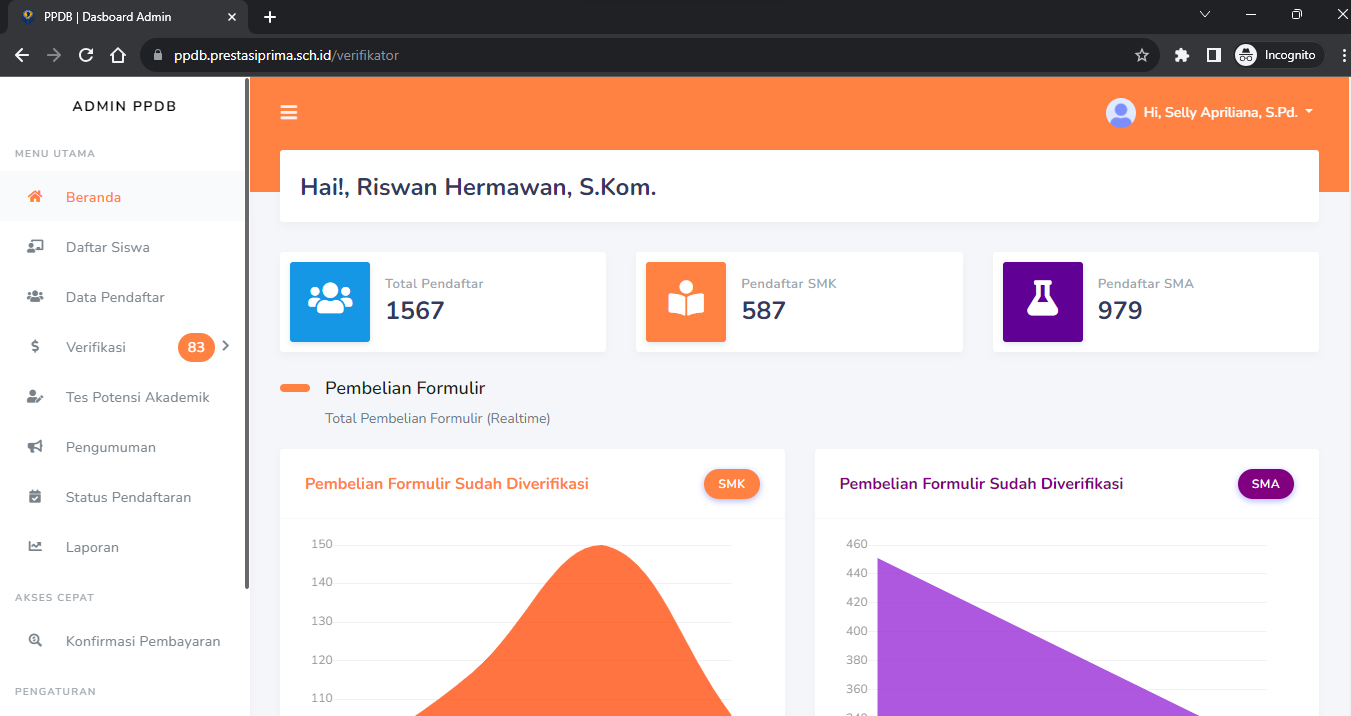
Task: Click the hamburger menu icon in header
Action: click(289, 113)
